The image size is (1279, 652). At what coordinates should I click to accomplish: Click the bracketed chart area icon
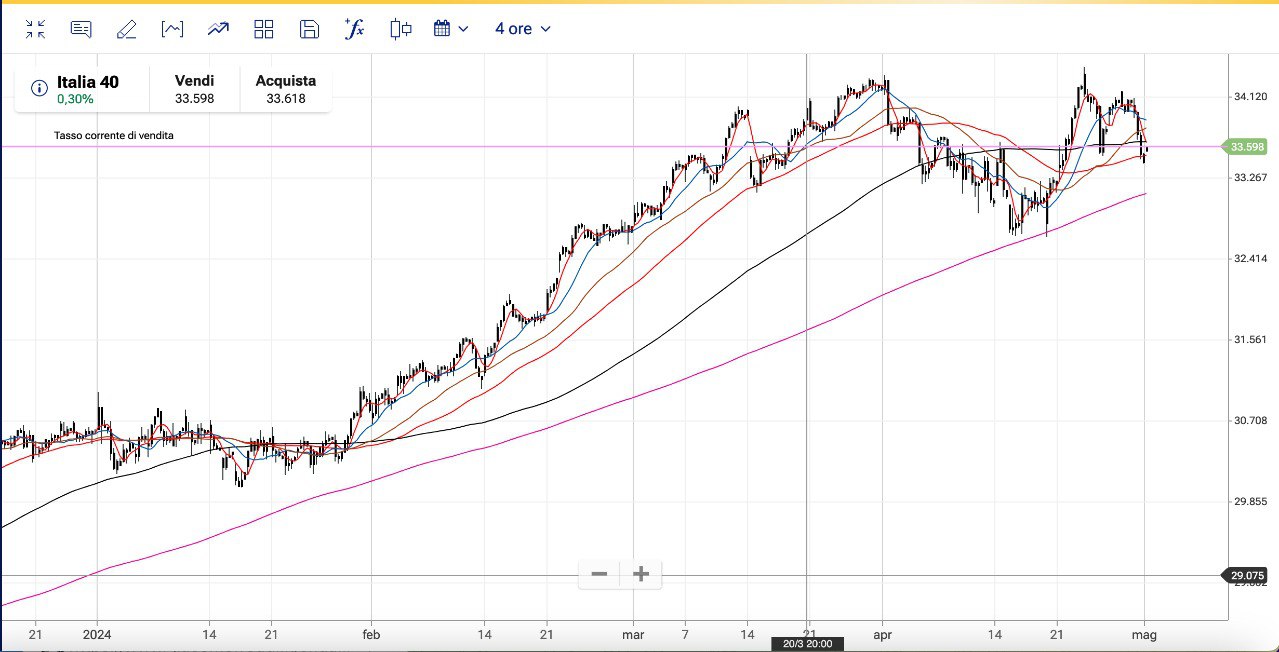(172, 29)
